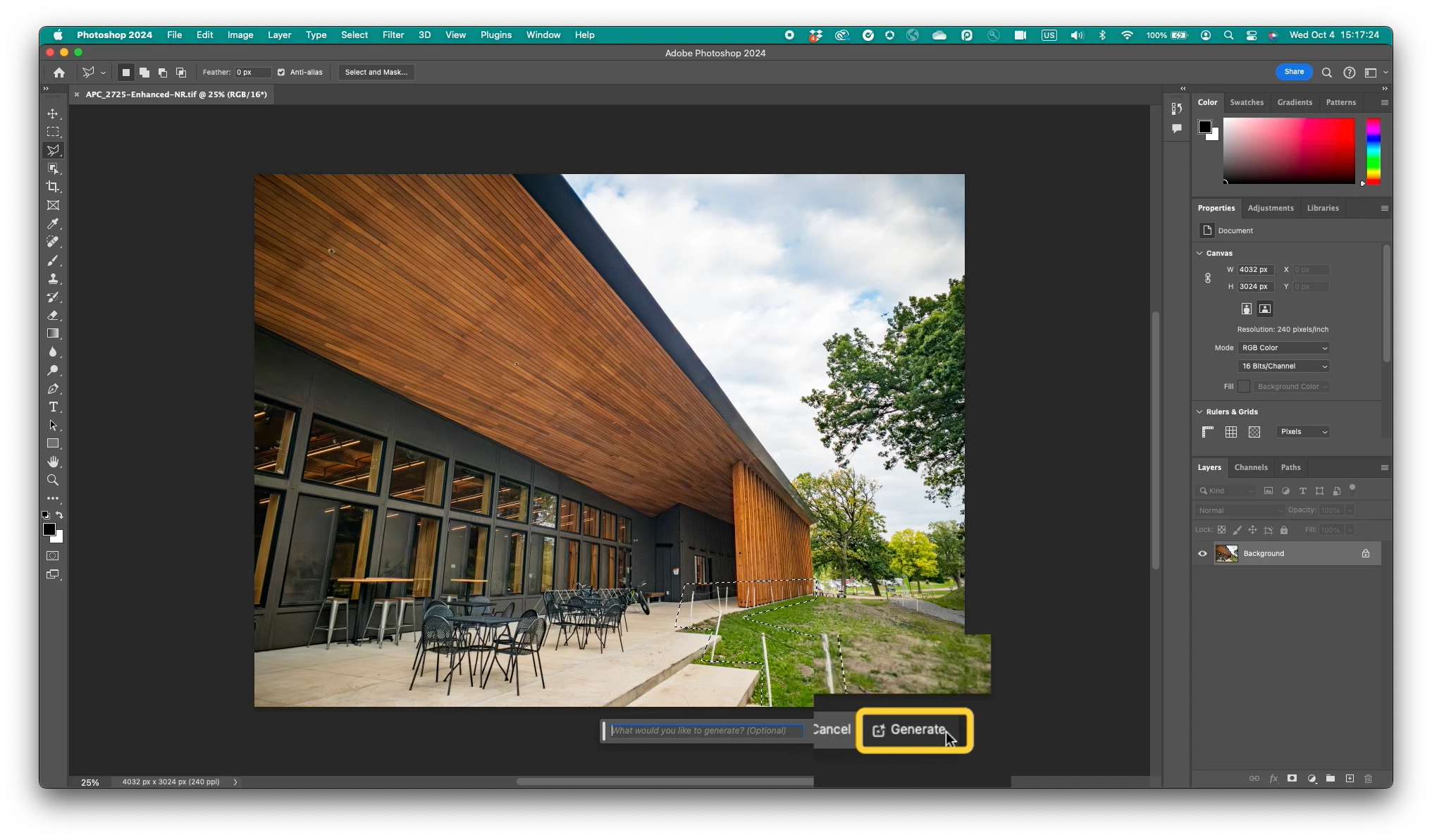Click the Home icon in options bar
This screenshot has height=840, width=1432.
click(x=59, y=72)
